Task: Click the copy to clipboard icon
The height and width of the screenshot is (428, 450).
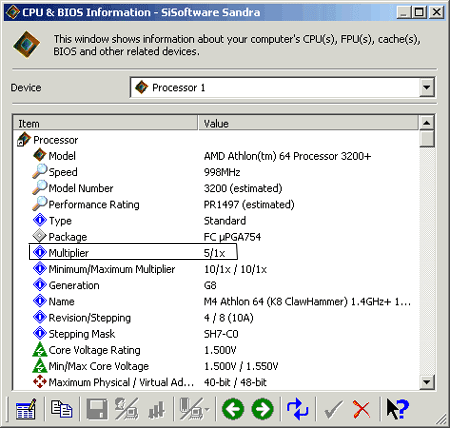Action: point(61,409)
